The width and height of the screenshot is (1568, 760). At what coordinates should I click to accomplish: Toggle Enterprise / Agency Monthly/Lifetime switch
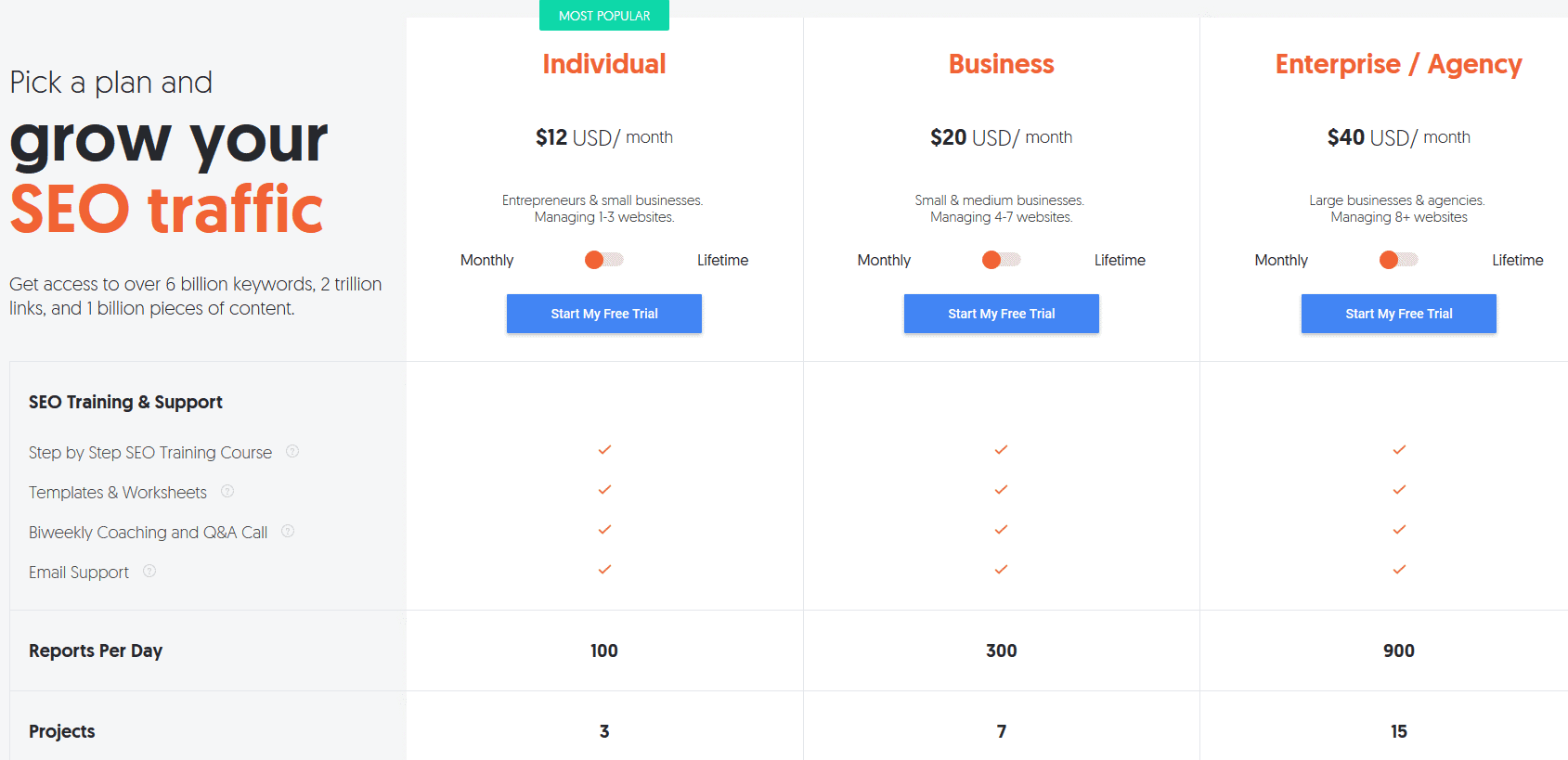(1399, 260)
